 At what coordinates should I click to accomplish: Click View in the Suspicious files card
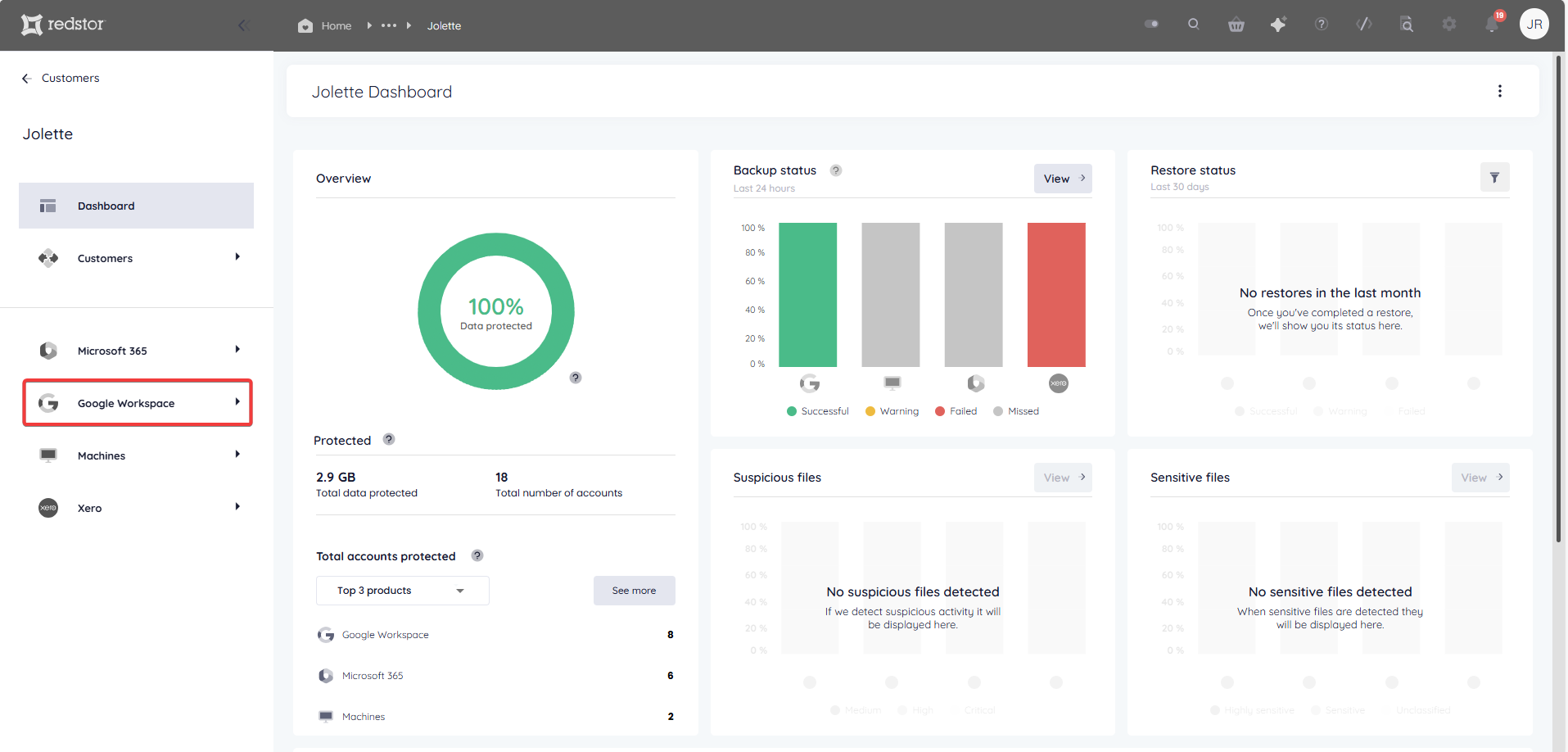(x=1063, y=478)
